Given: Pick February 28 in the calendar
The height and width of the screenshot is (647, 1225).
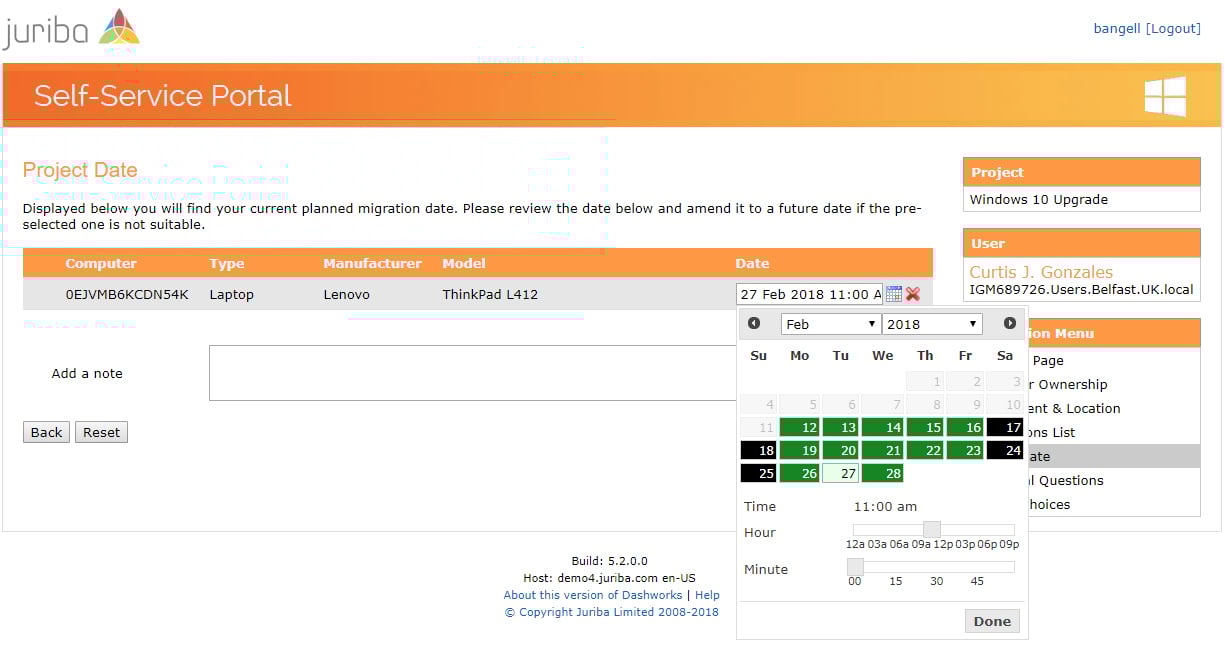Looking at the screenshot, I should tap(881, 473).
